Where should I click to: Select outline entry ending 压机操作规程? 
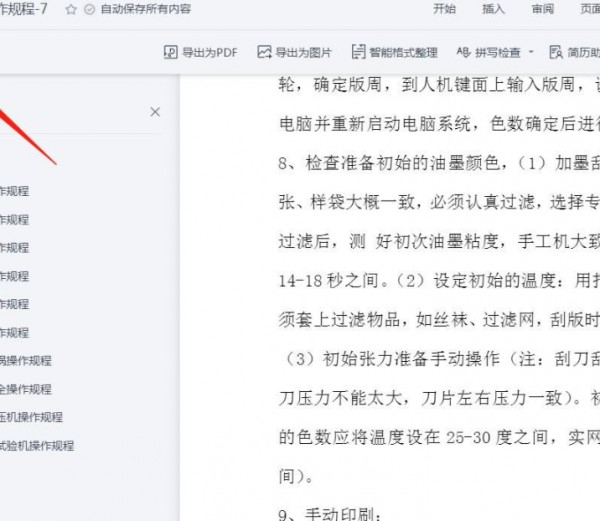pyautogui.click(x=31, y=417)
